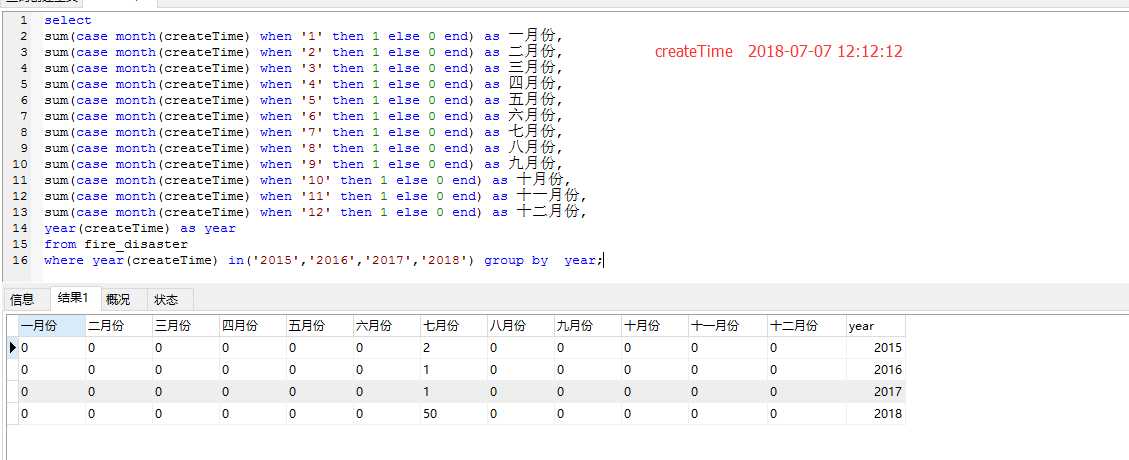Select the 九月份 column header
1129x460 pixels.
(587, 325)
